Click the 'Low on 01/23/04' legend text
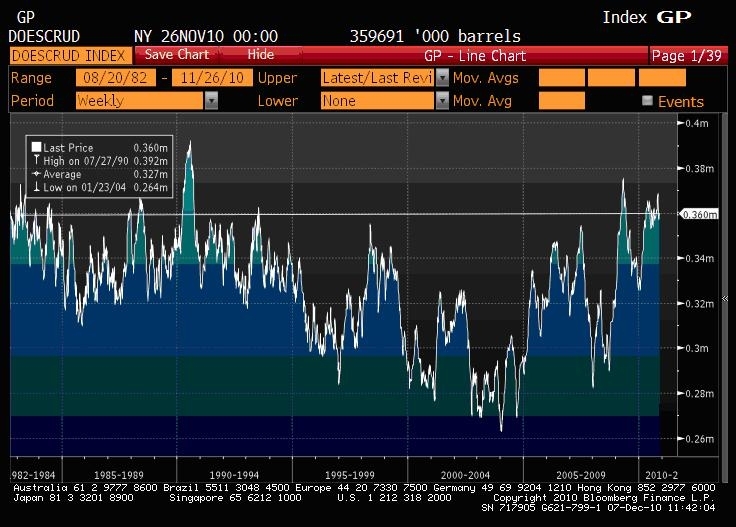Screen dimensions: 736x527 point(84,187)
